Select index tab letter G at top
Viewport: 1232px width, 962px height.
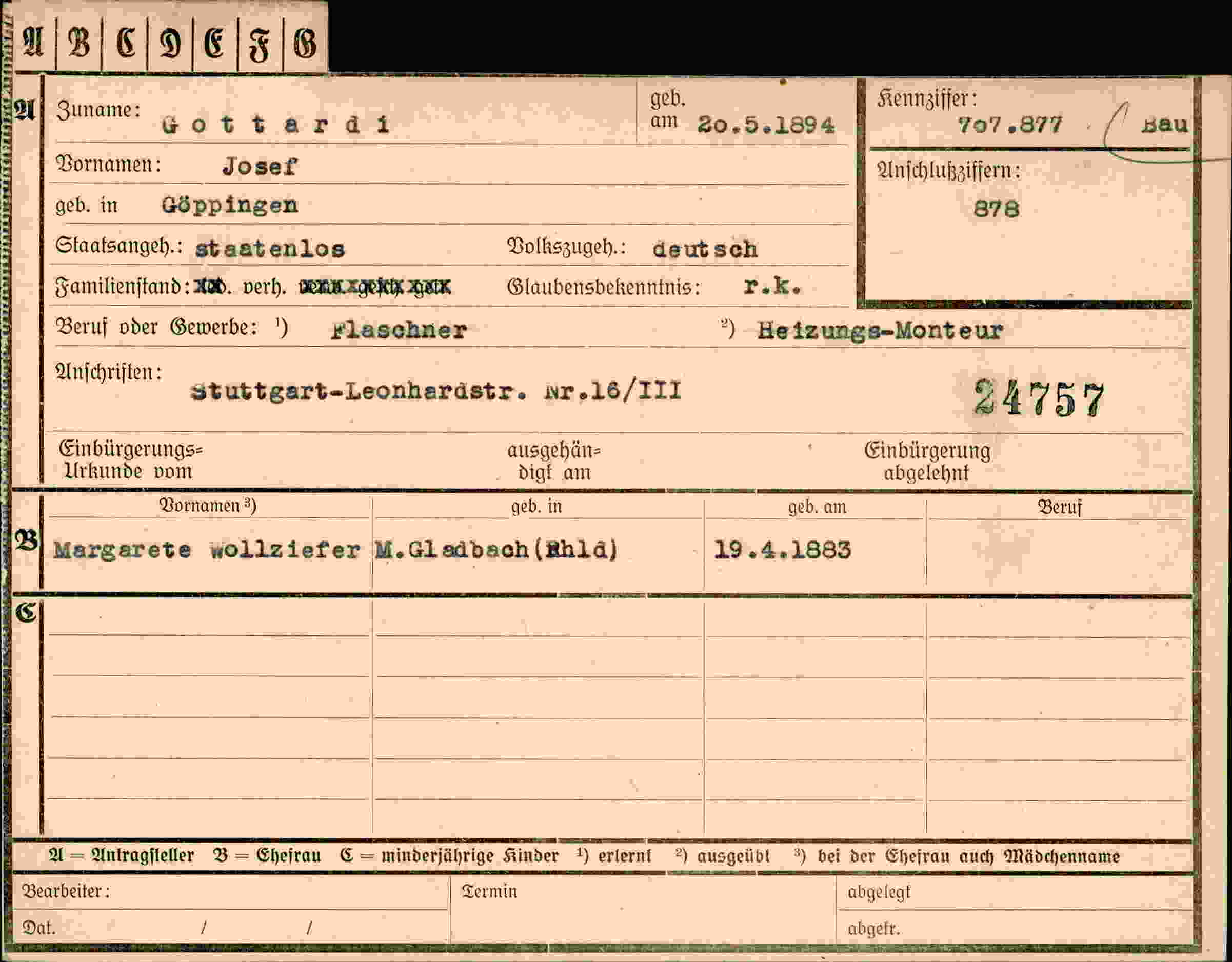click(x=305, y=42)
